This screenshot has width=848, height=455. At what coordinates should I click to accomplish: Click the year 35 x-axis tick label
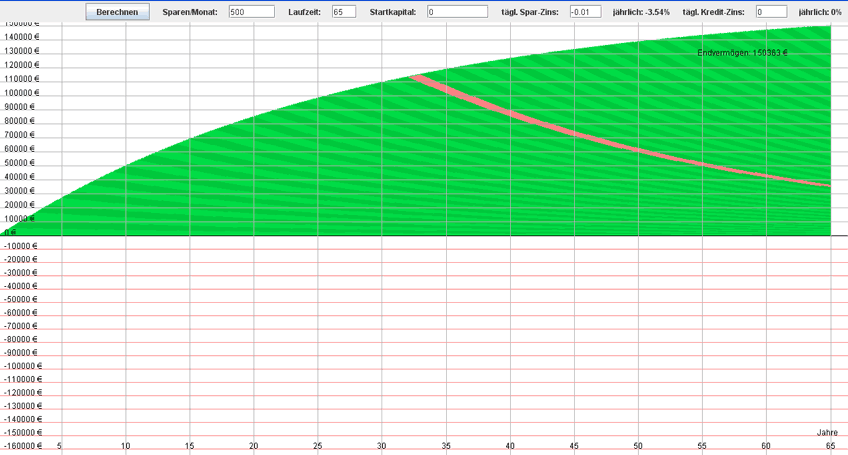446,446
